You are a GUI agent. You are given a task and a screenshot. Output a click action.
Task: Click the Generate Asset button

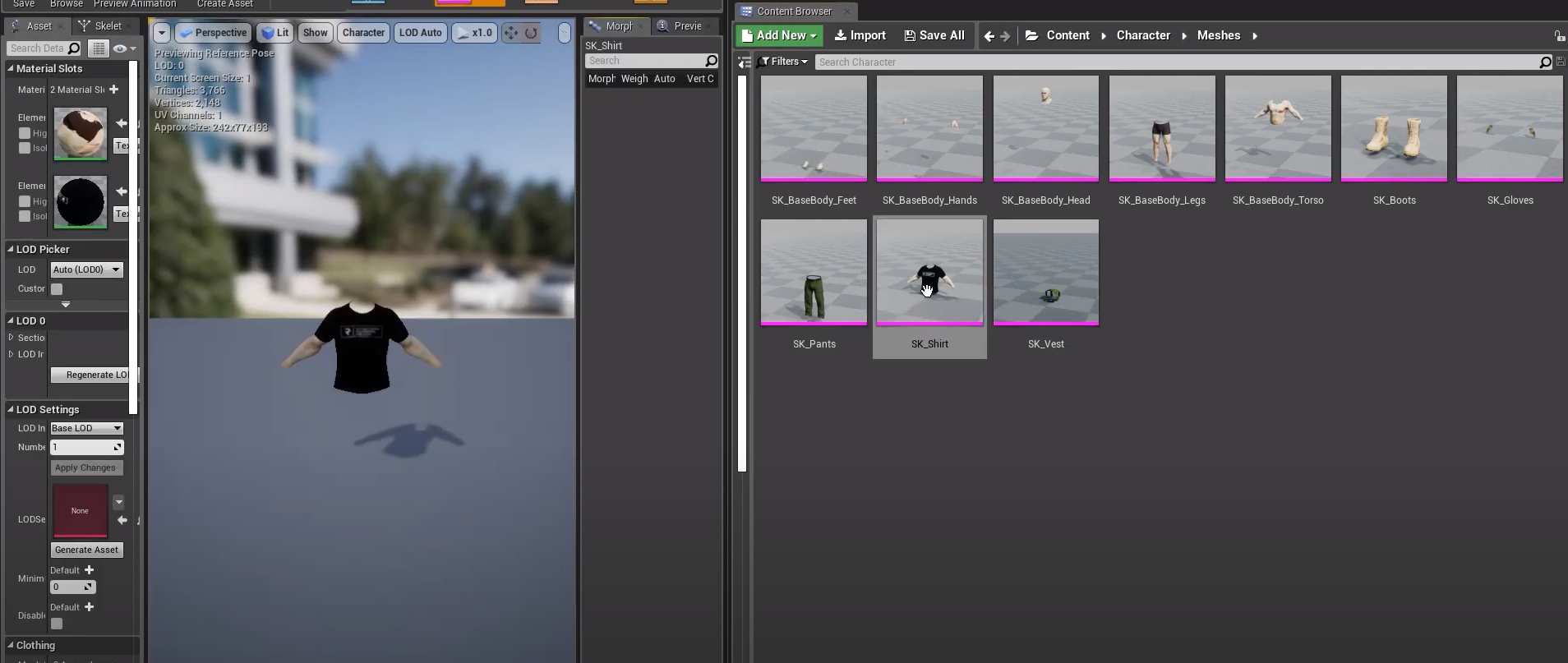86,550
